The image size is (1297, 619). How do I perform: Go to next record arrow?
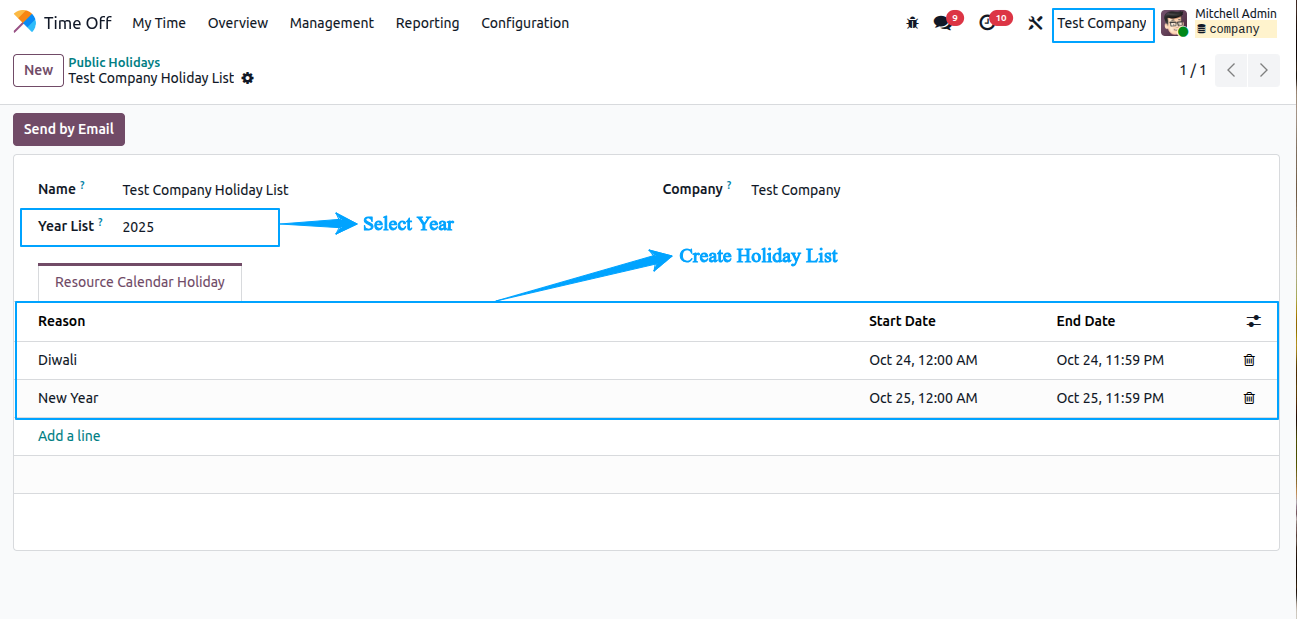1264,70
